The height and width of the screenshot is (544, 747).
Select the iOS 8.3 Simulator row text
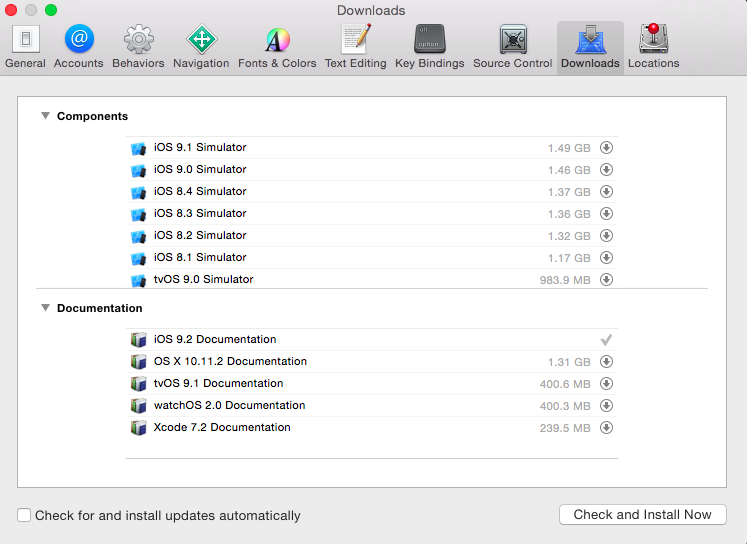[x=200, y=213]
